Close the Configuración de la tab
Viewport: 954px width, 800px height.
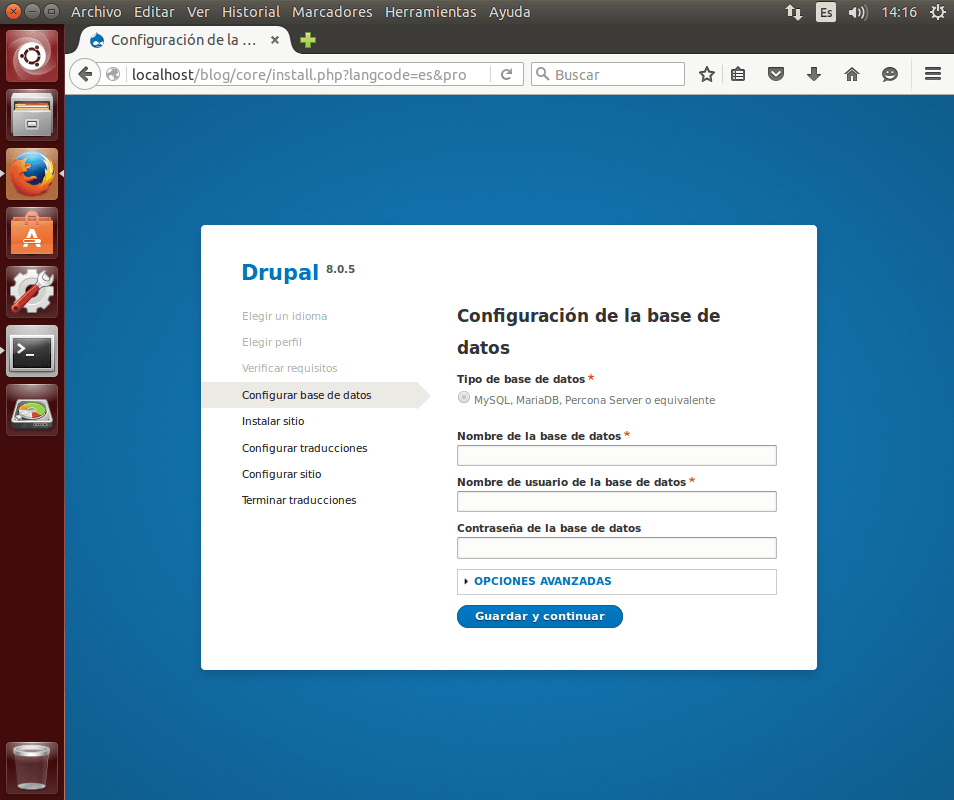(275, 40)
